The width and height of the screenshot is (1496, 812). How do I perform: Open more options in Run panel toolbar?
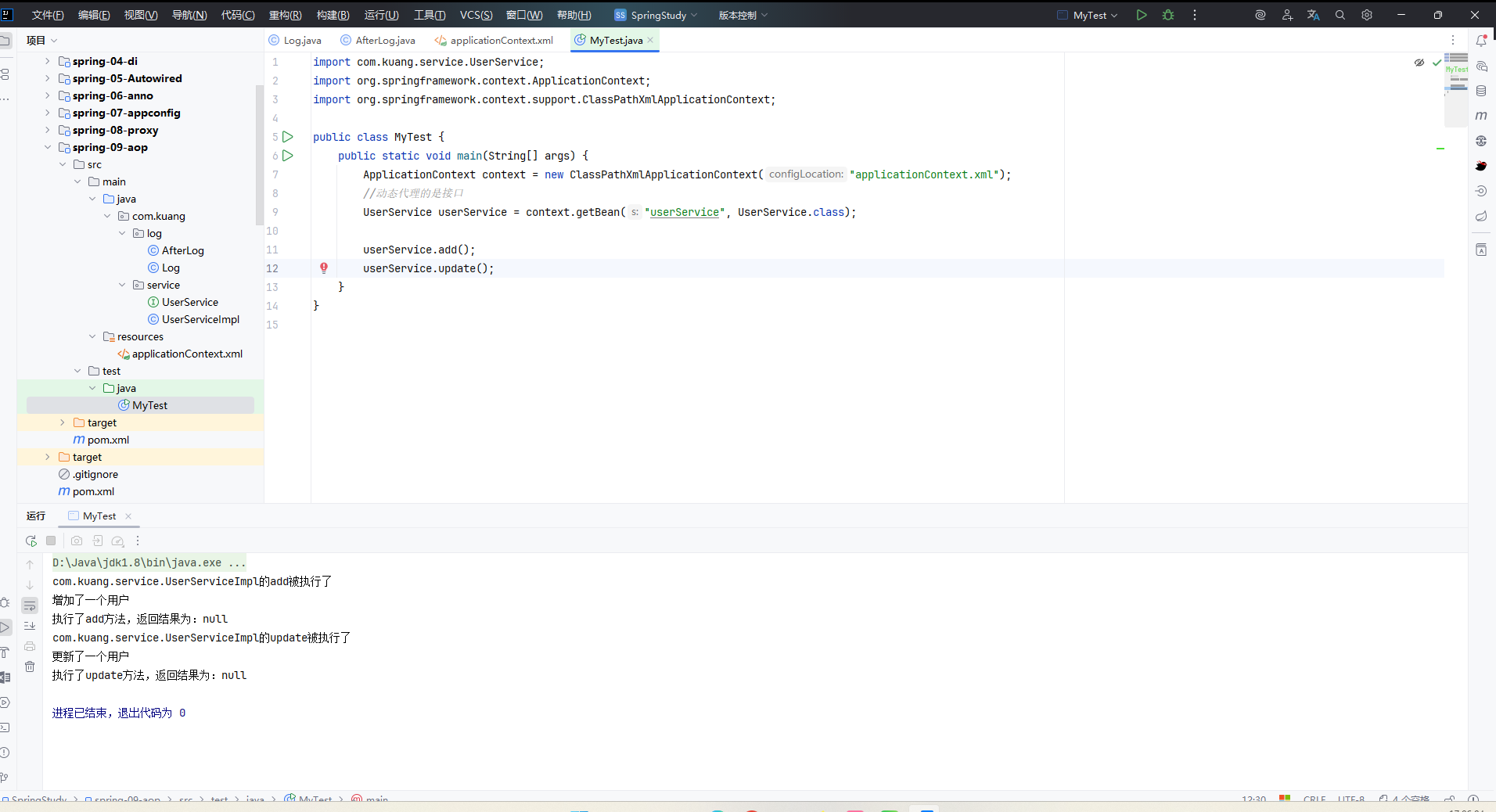(138, 541)
